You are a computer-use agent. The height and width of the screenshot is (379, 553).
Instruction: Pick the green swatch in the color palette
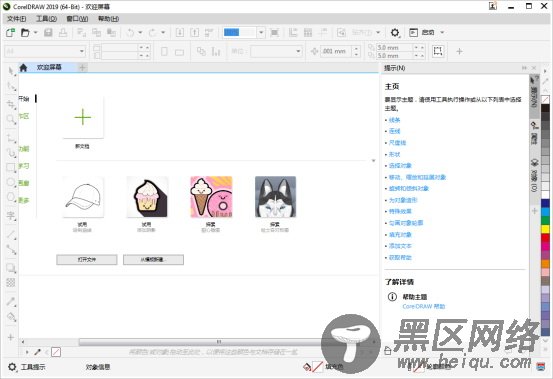click(x=545, y=221)
